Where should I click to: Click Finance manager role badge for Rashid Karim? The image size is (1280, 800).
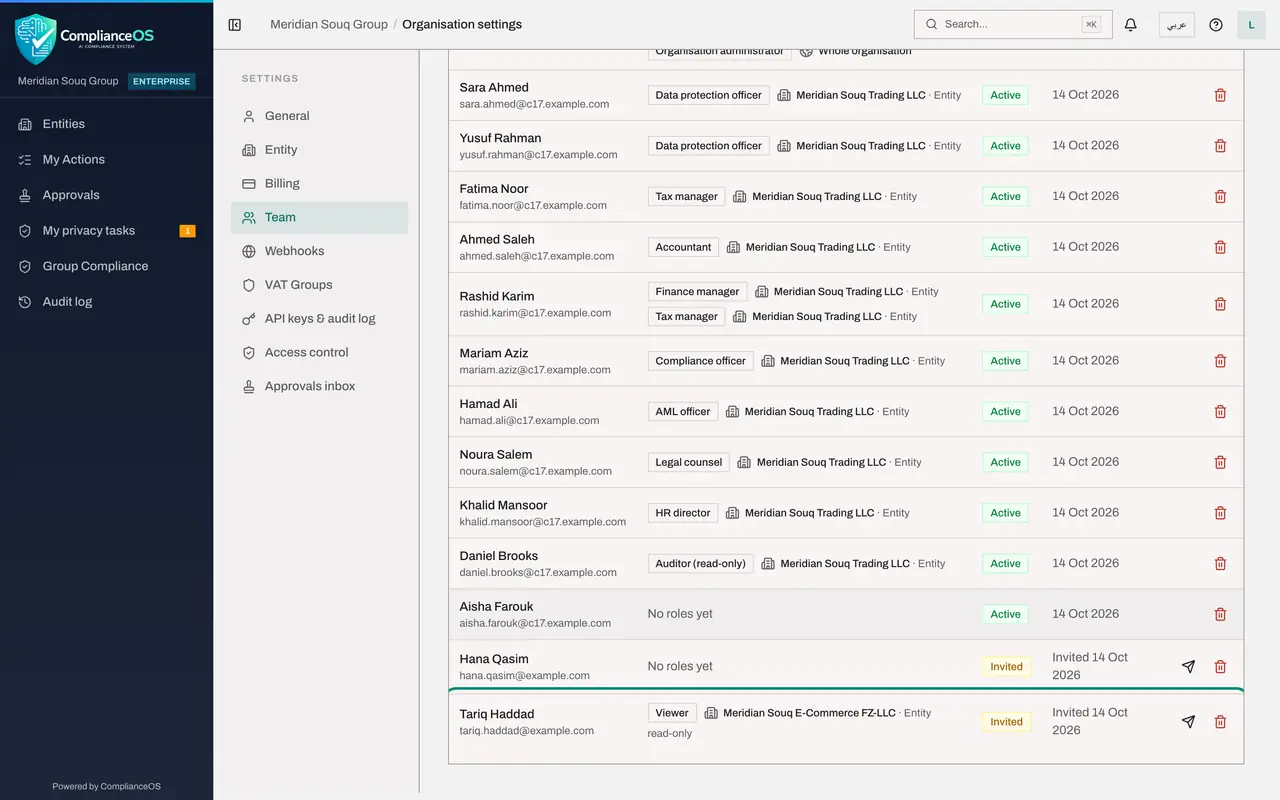pos(697,292)
